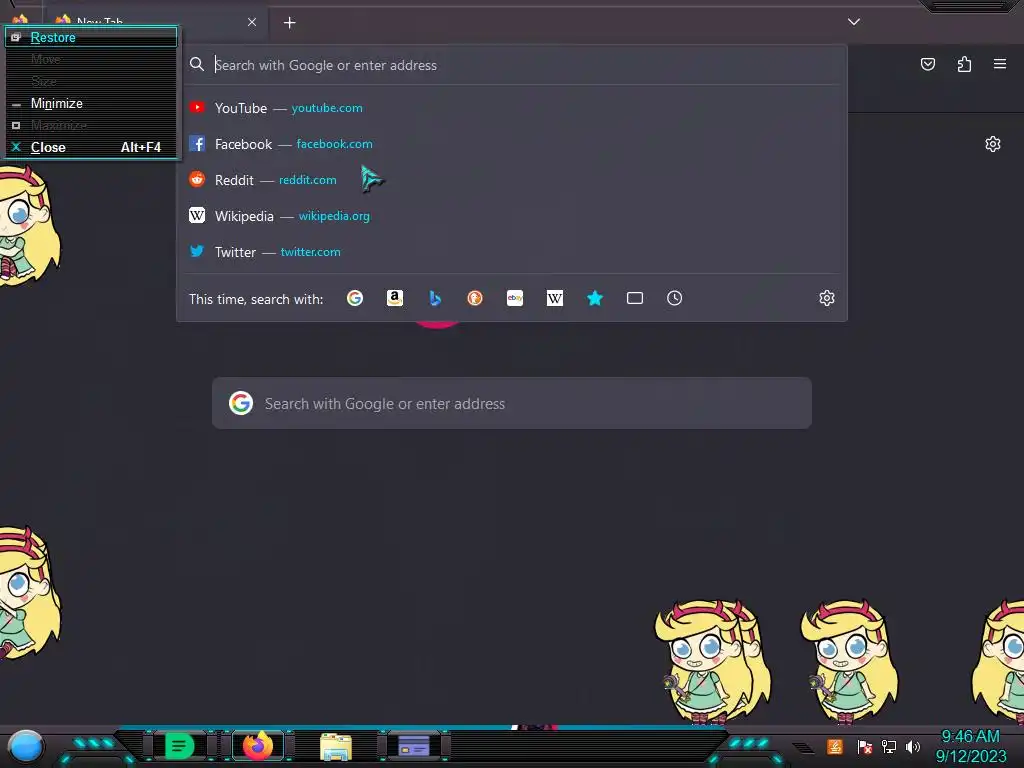The height and width of the screenshot is (768, 1024).
Task: Choose Minimize in the window system menu
Action: 91,103
